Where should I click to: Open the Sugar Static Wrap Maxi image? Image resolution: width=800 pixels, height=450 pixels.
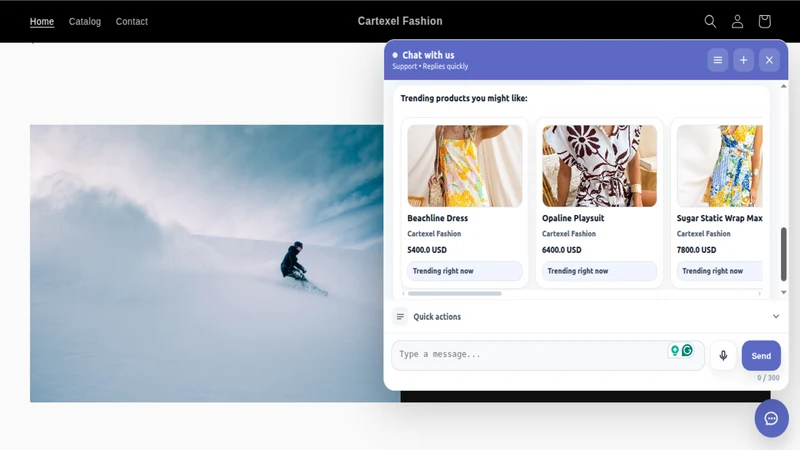(x=720, y=166)
